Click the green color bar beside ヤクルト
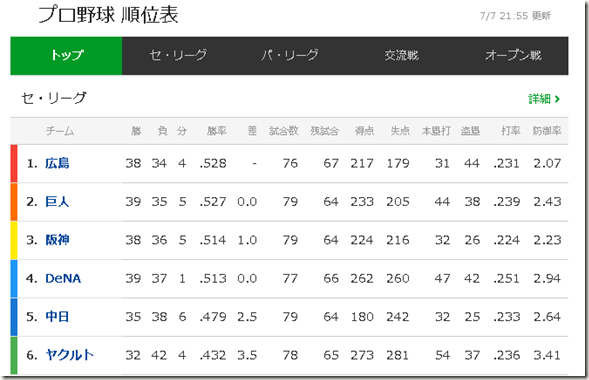The image size is (589, 380). (x=14, y=355)
